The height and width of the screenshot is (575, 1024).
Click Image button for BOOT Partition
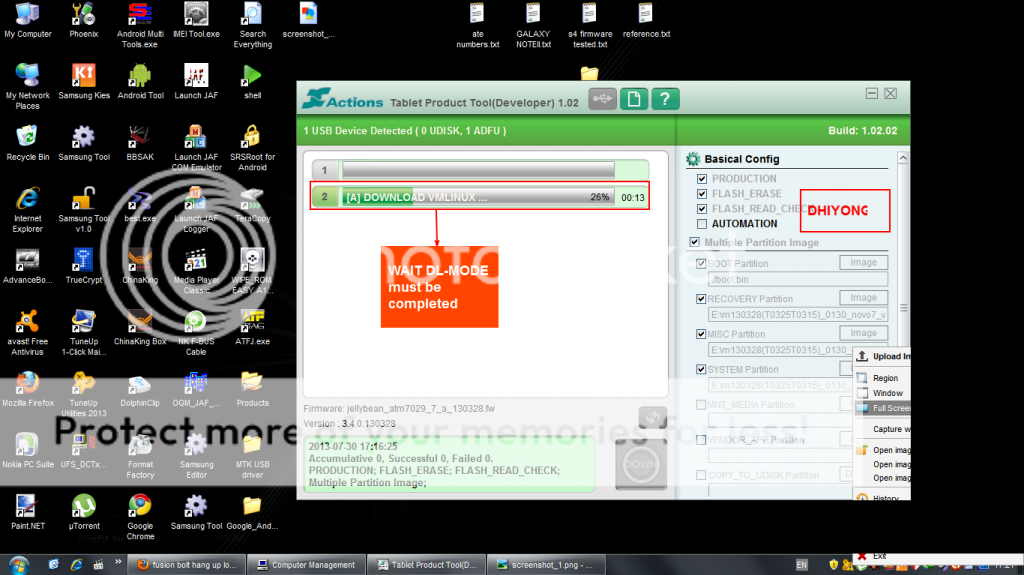point(863,263)
